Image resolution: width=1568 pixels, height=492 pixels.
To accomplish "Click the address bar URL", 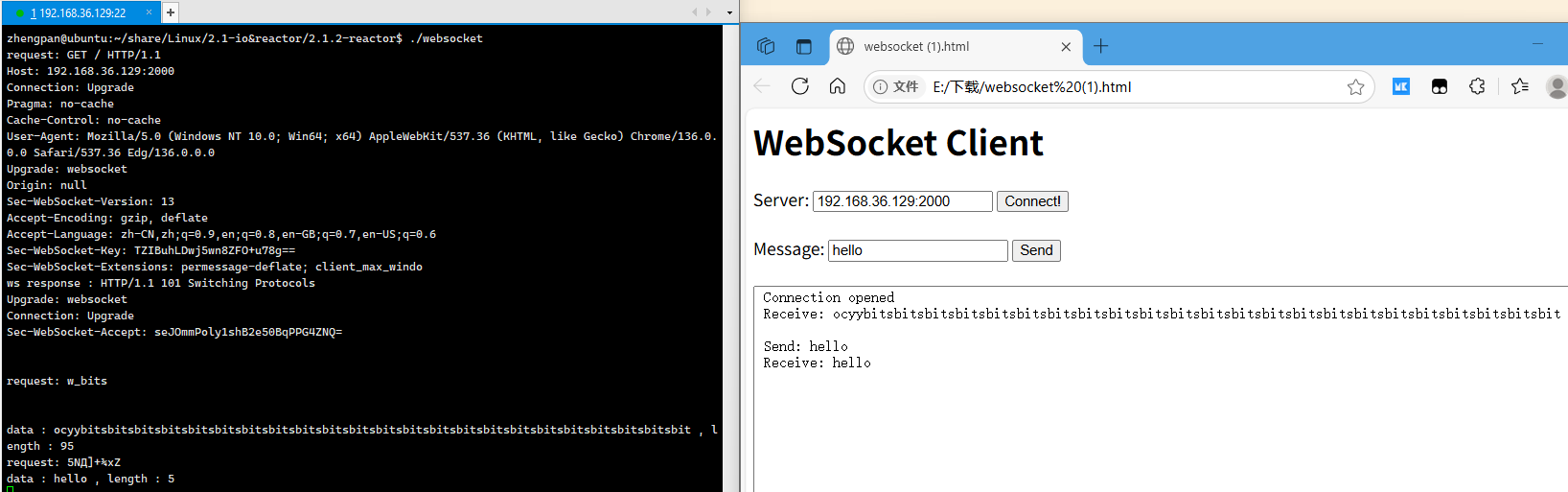I will click(1032, 87).
